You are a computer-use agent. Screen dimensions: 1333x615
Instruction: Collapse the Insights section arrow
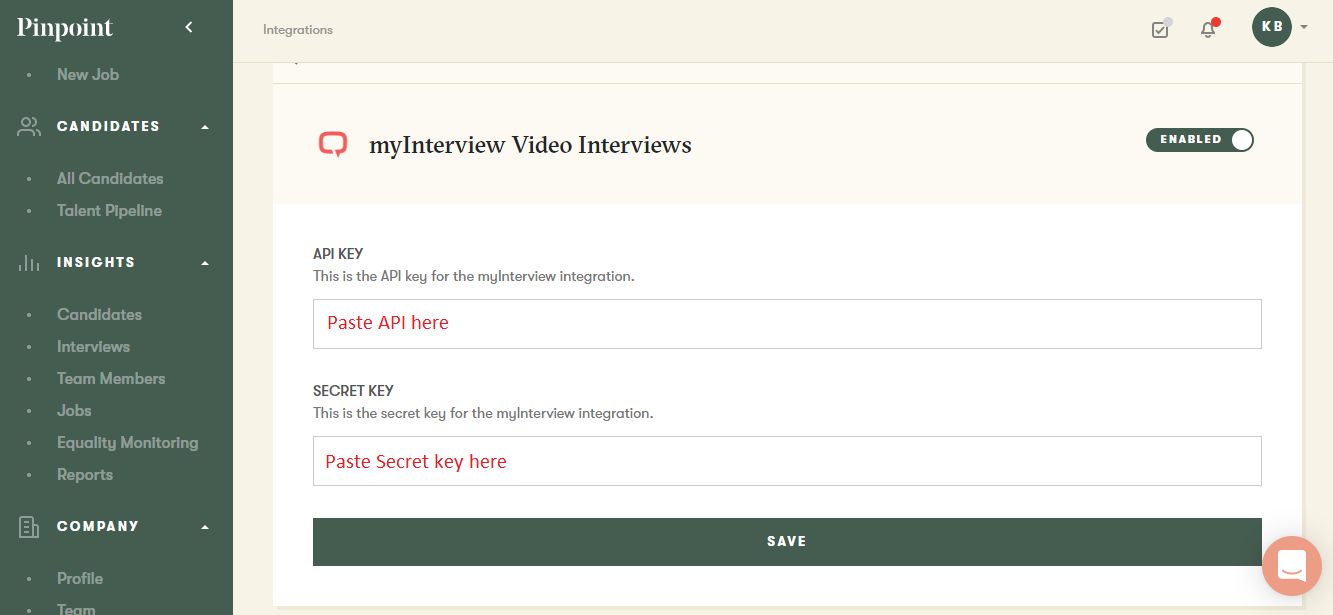click(205, 263)
